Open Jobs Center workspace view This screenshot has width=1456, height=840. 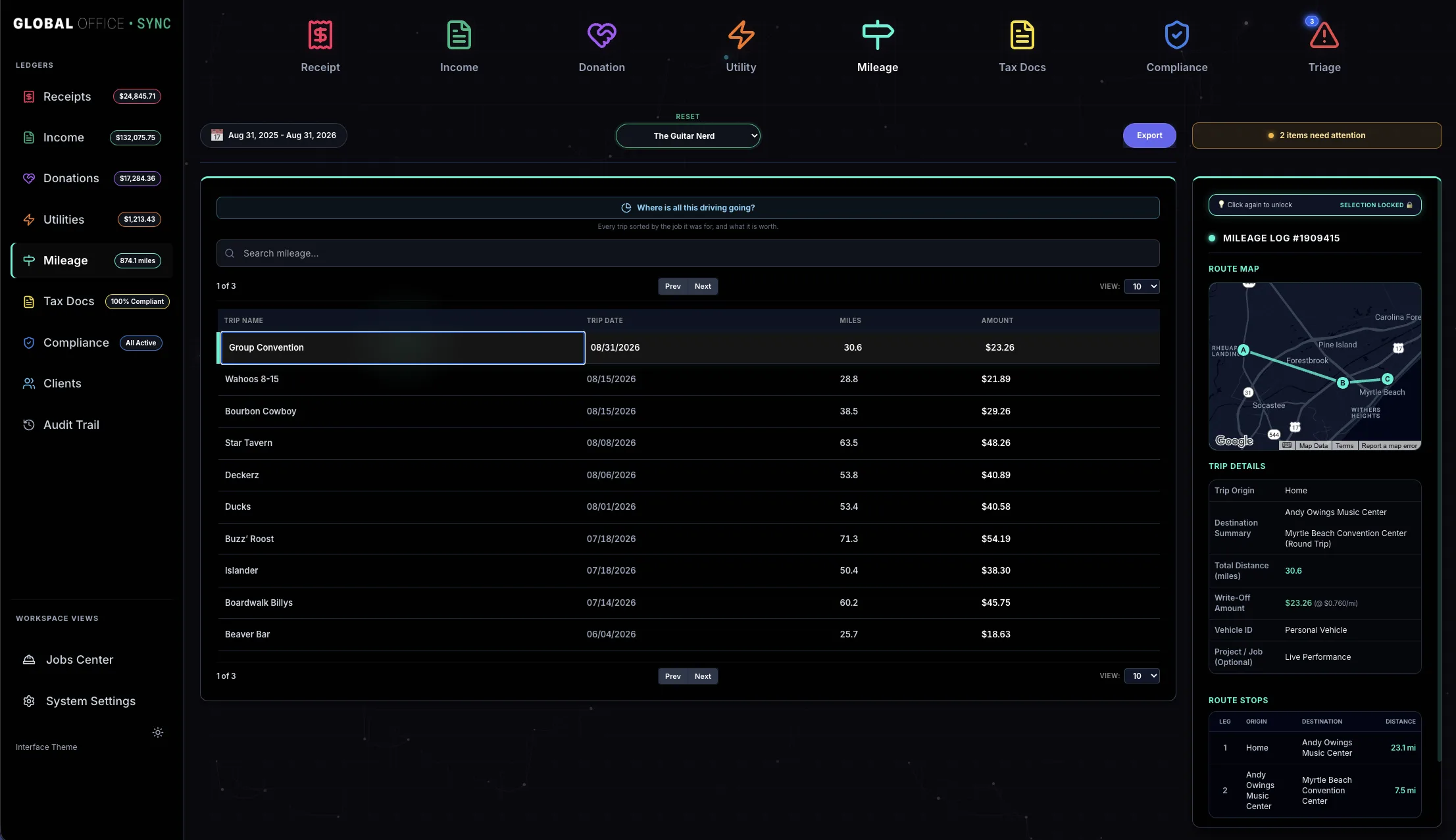[x=92, y=660]
